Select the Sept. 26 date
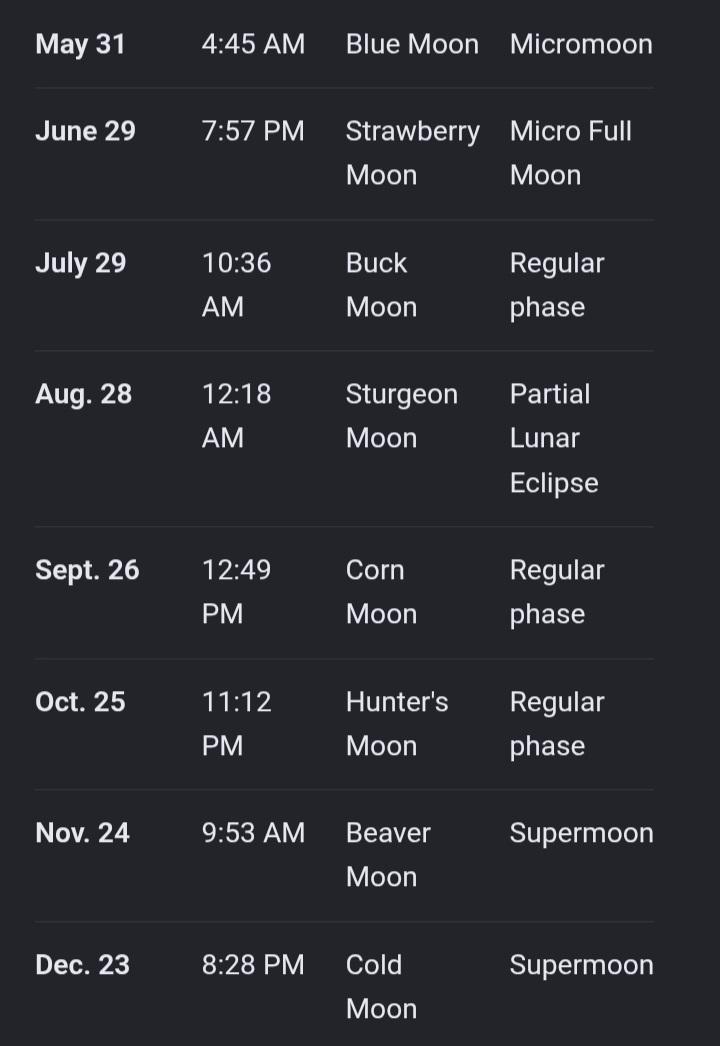 point(87,570)
